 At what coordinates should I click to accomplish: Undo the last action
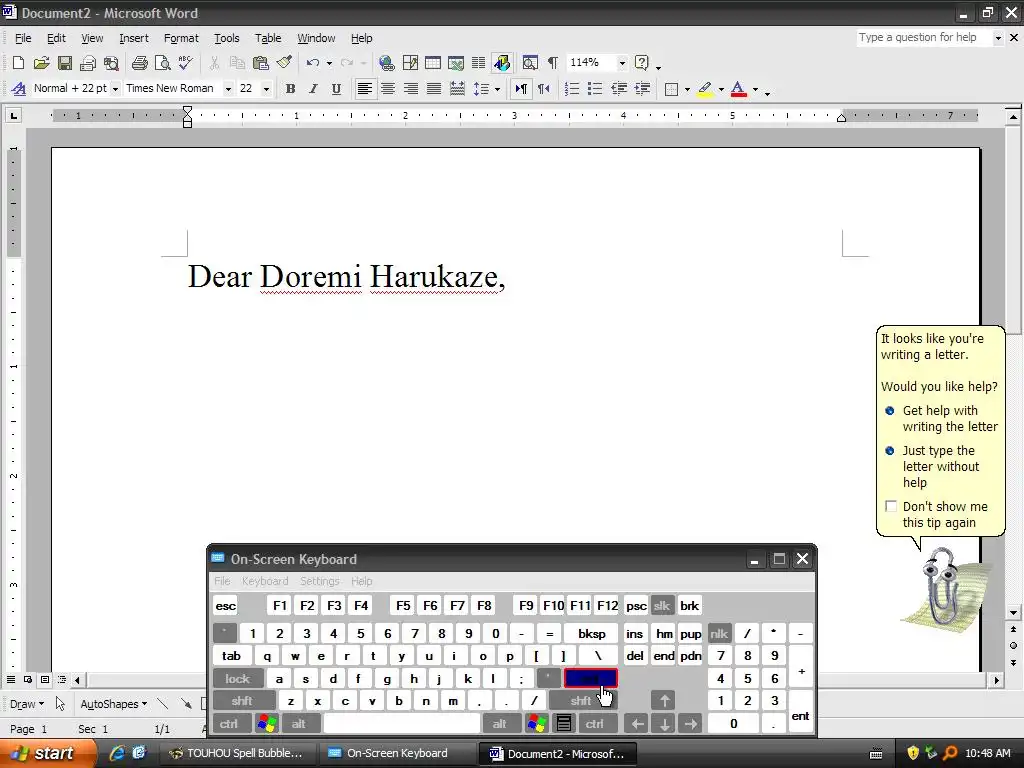pyautogui.click(x=313, y=63)
